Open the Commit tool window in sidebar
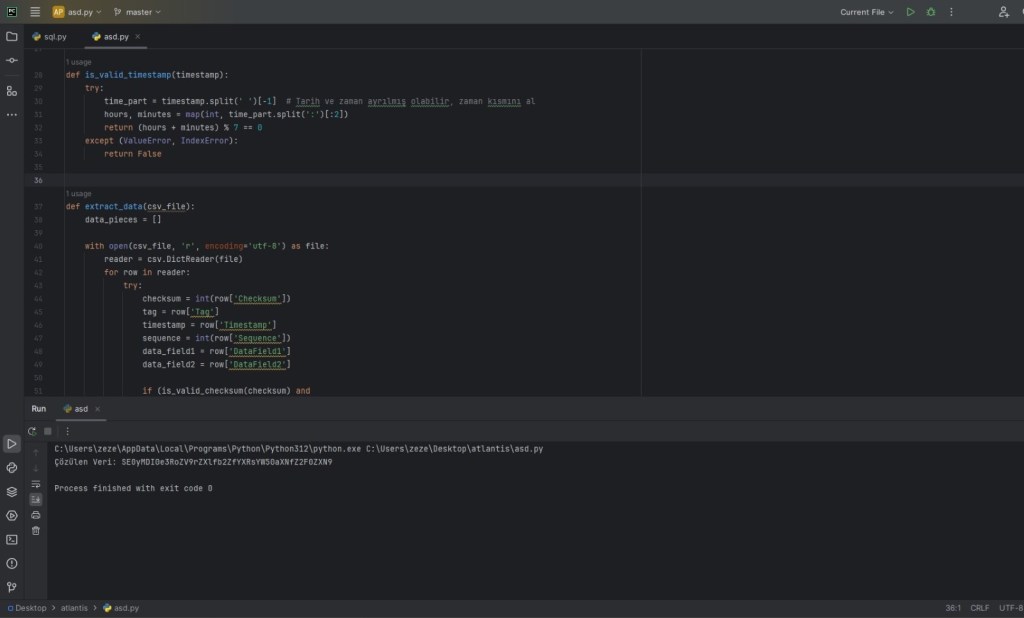 [x=12, y=61]
